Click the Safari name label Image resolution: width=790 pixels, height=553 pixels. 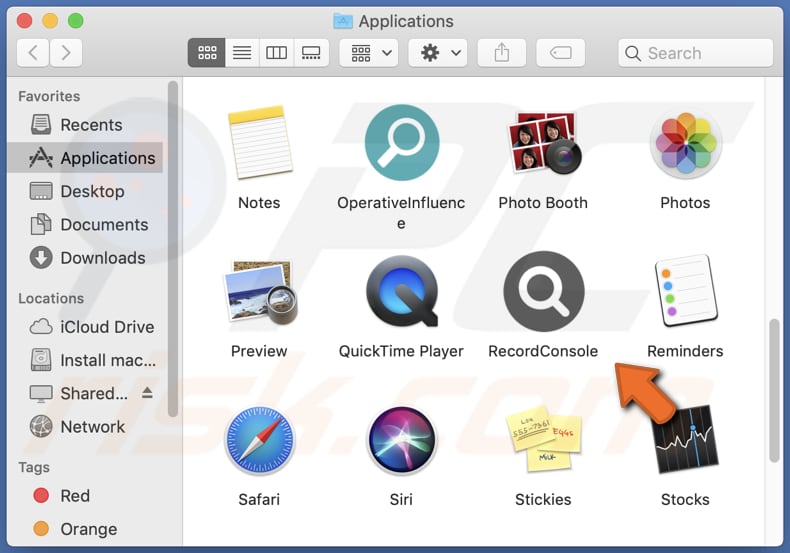click(x=259, y=499)
